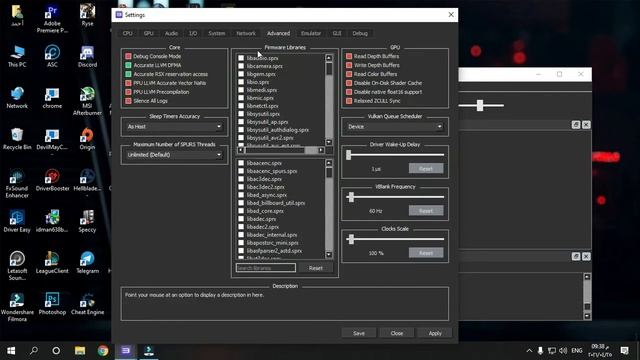The width and height of the screenshot is (640, 360).
Task: Open Vulkan Queue Scheduler dropdown
Action: (x=395, y=127)
